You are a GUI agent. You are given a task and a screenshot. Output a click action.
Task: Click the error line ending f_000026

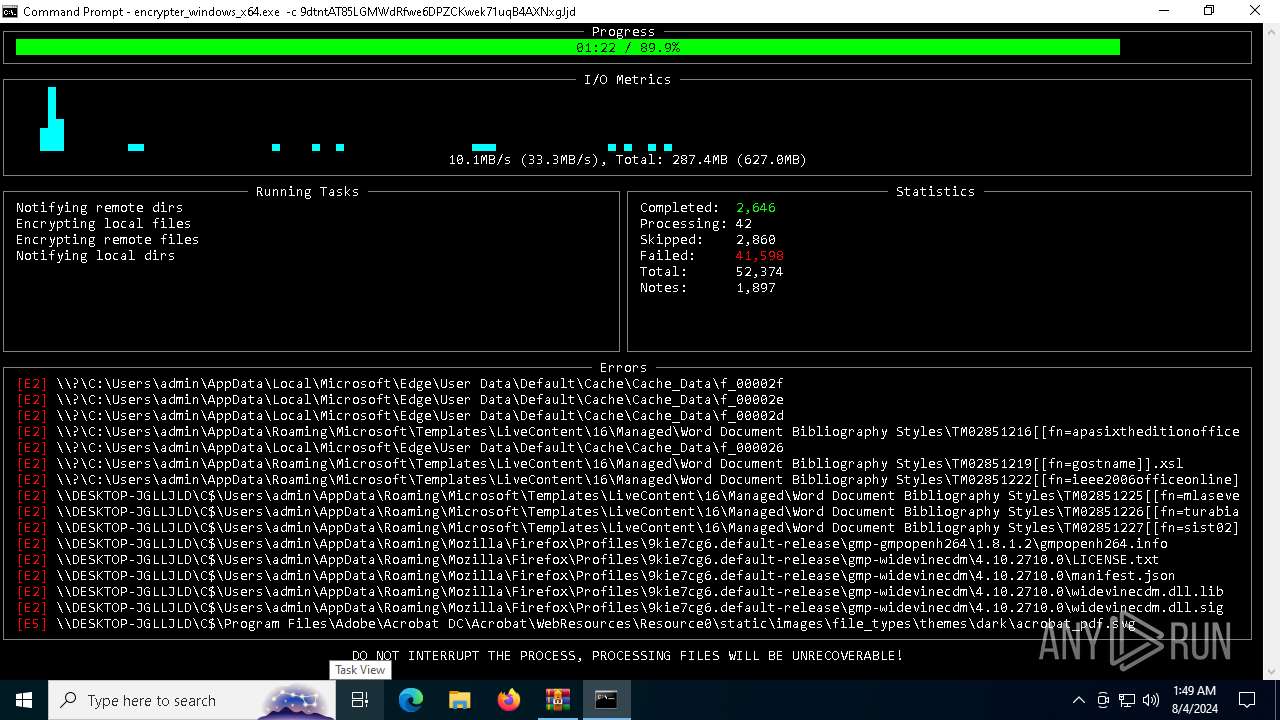coord(400,448)
